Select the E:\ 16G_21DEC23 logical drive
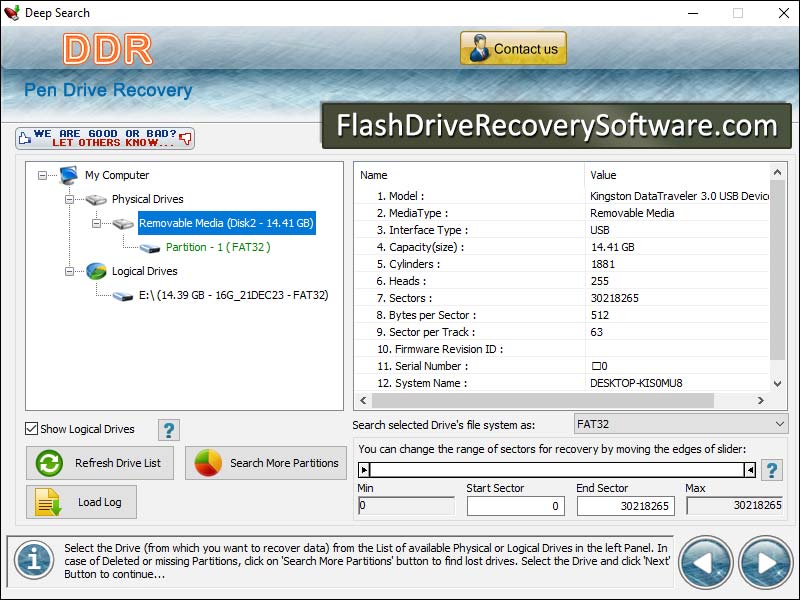This screenshot has width=800, height=600. pyautogui.click(x=234, y=295)
